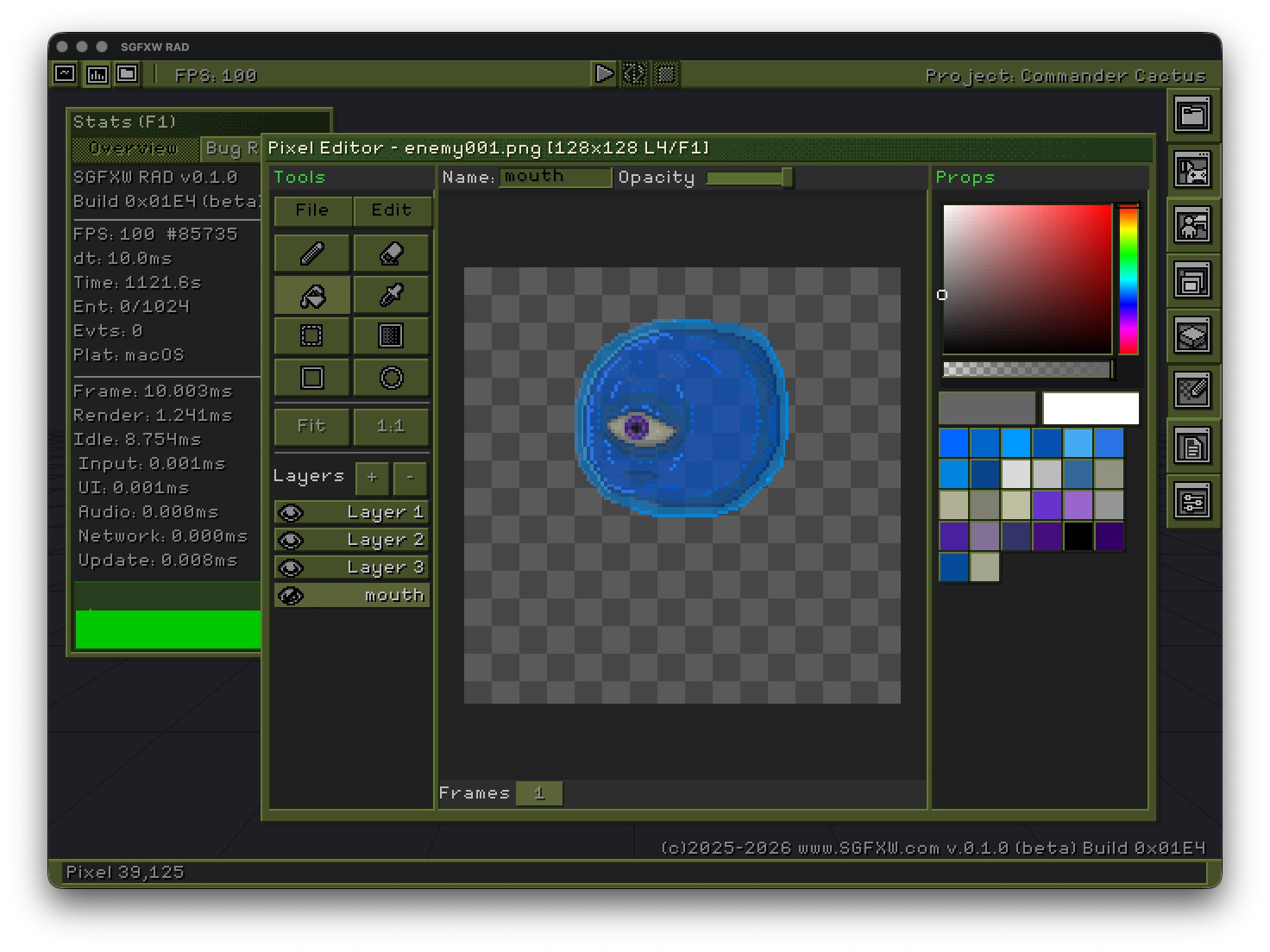Click the 'Project: Commander Cactus' label
This screenshot has width=1270, height=952.
point(1066,75)
